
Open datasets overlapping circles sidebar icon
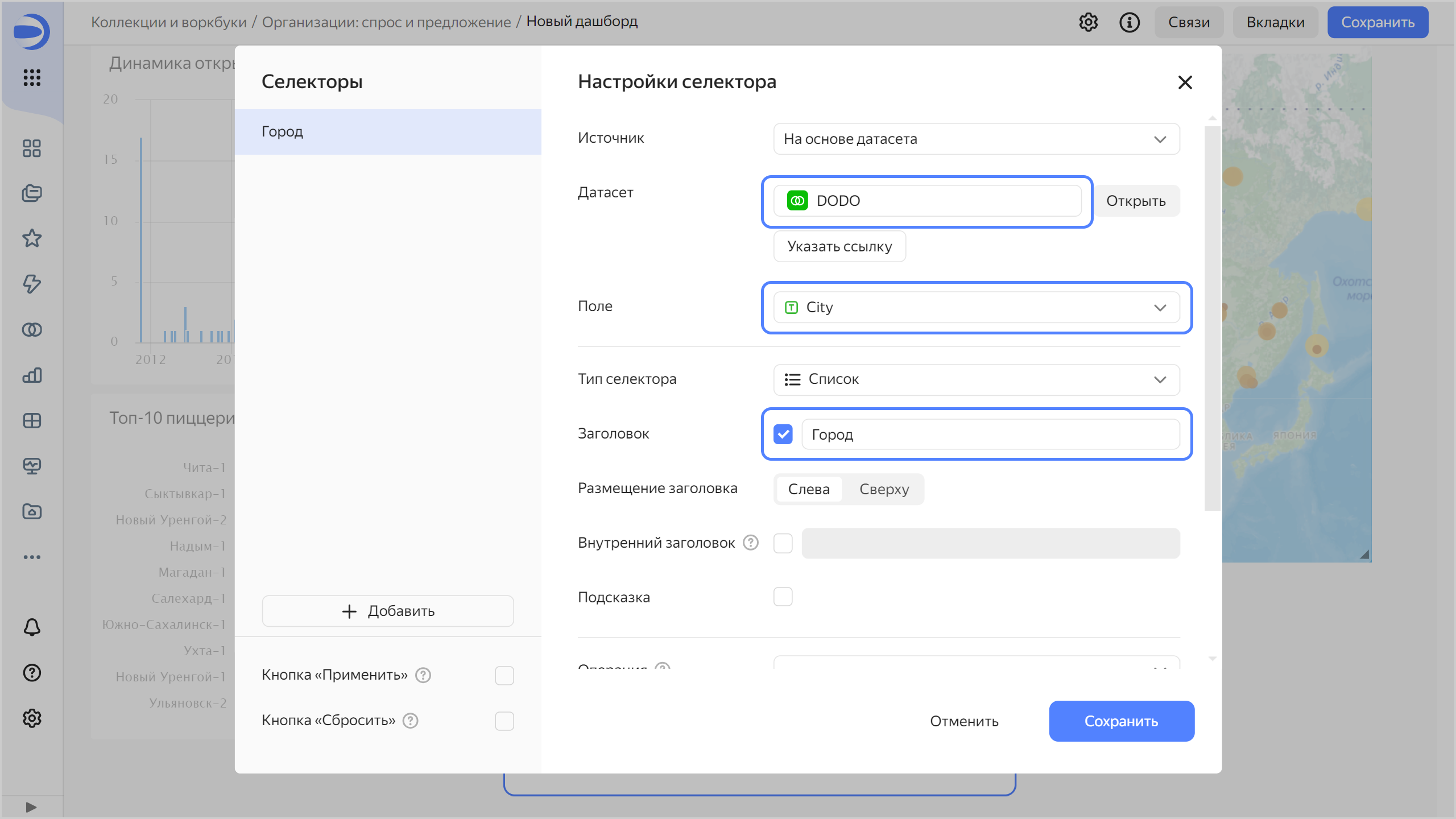pyautogui.click(x=32, y=329)
